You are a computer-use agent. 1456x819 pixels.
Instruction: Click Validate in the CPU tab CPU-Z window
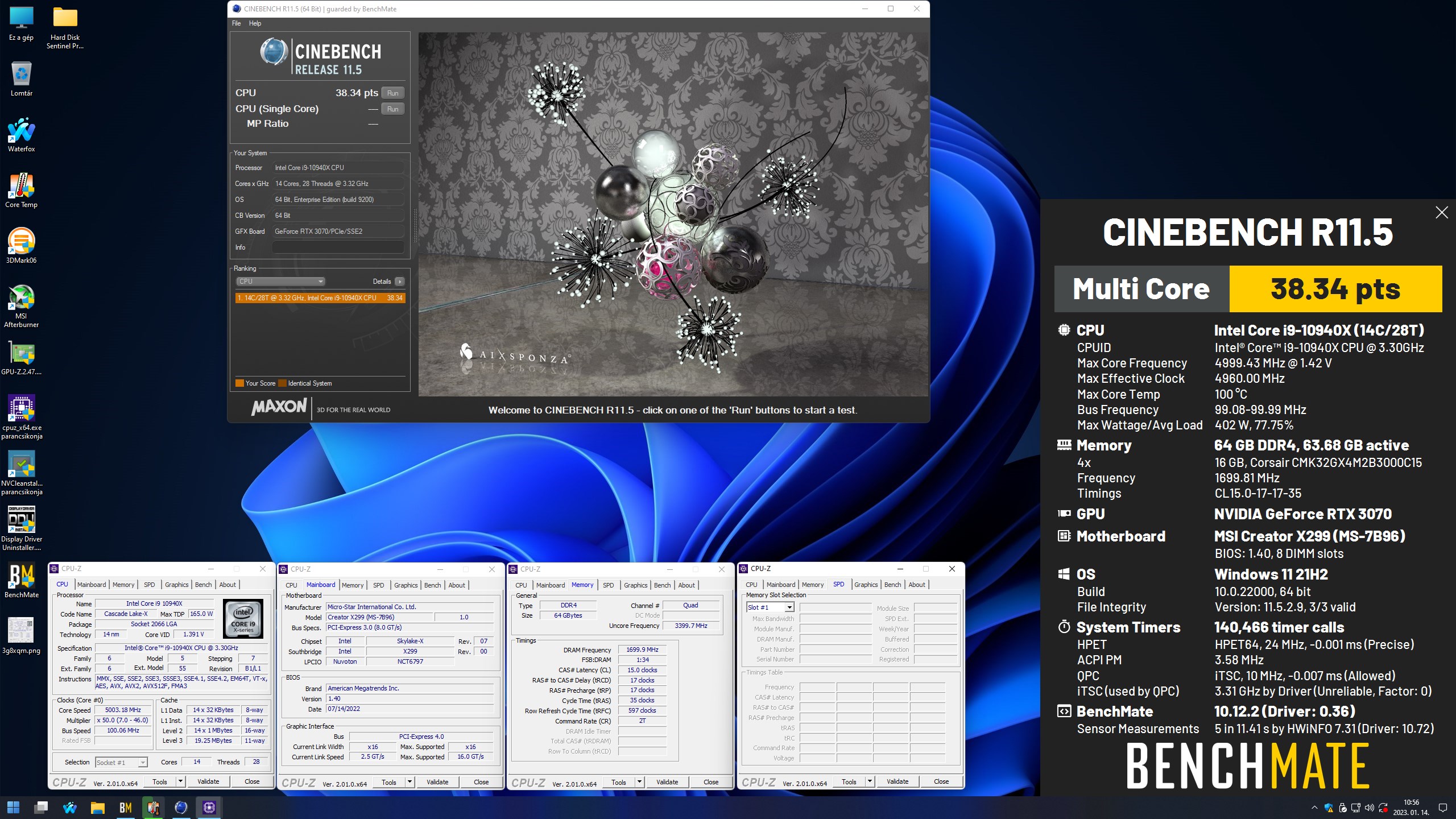208,781
